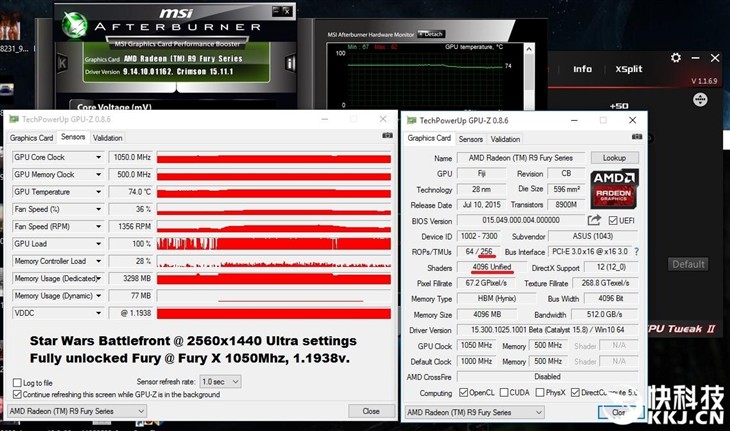Open the Sensor refresh rate dropdown
730x431 pixels.
[x=220, y=382]
